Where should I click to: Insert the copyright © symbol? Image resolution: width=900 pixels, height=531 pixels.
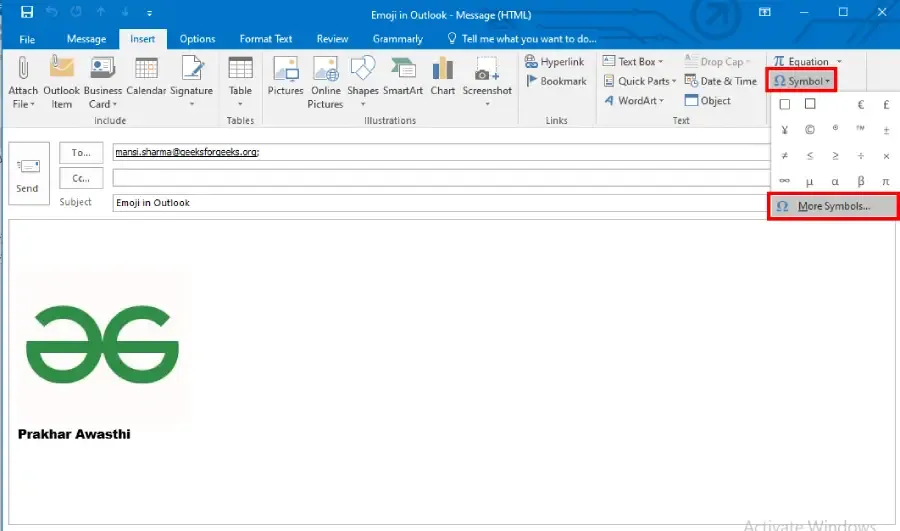pos(810,130)
